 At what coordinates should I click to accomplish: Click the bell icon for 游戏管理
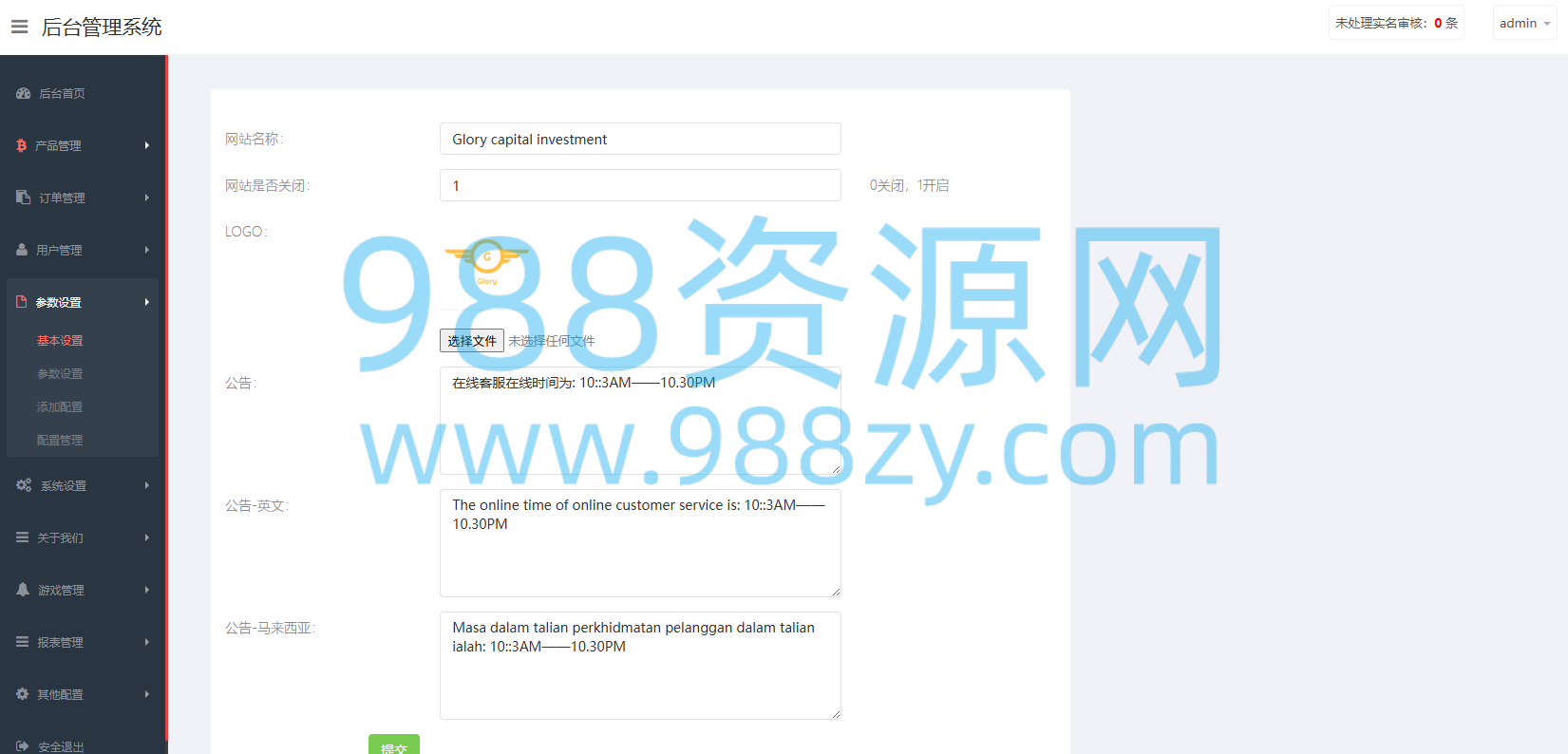[x=23, y=590]
